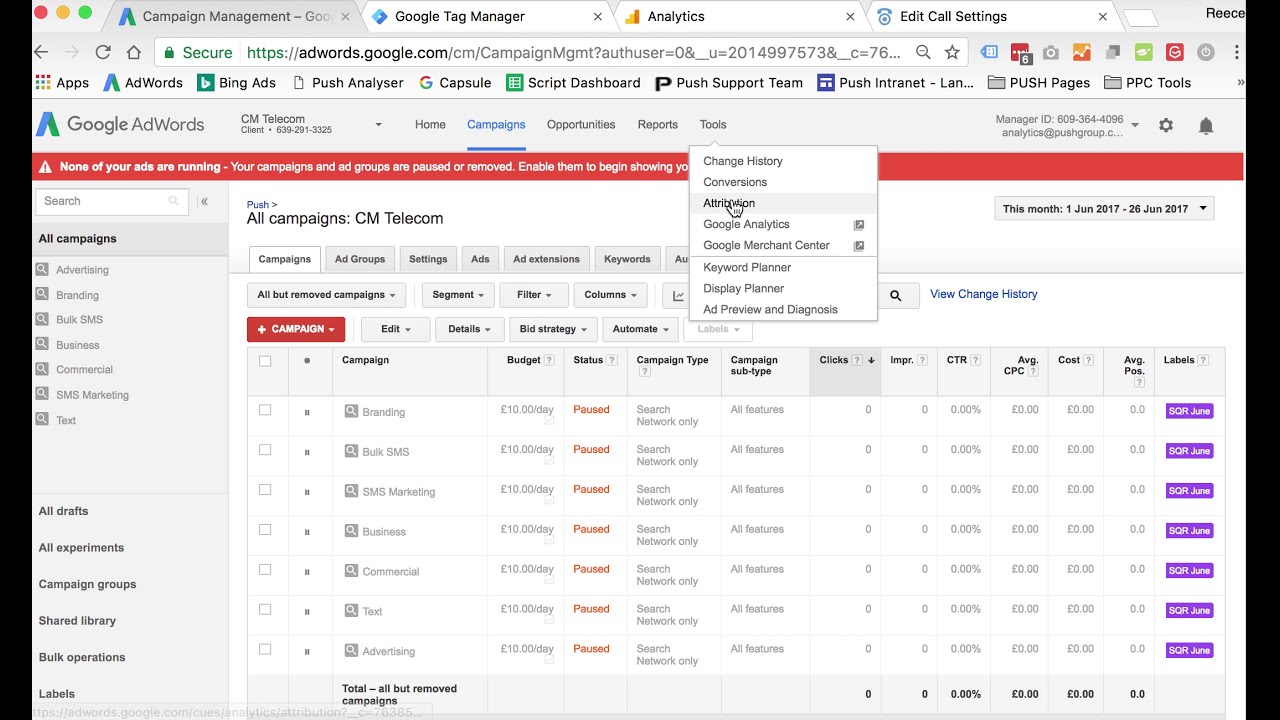The height and width of the screenshot is (720, 1280).
Task: Check the Business campaign checkbox
Action: [265, 530]
